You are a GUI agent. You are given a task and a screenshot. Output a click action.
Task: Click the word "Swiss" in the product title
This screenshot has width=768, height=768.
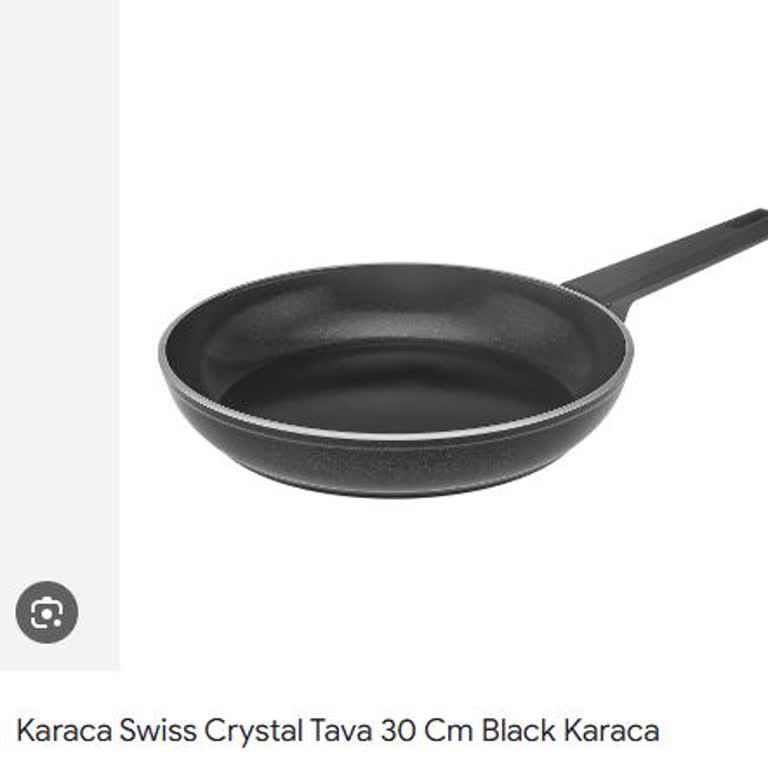(x=158, y=731)
